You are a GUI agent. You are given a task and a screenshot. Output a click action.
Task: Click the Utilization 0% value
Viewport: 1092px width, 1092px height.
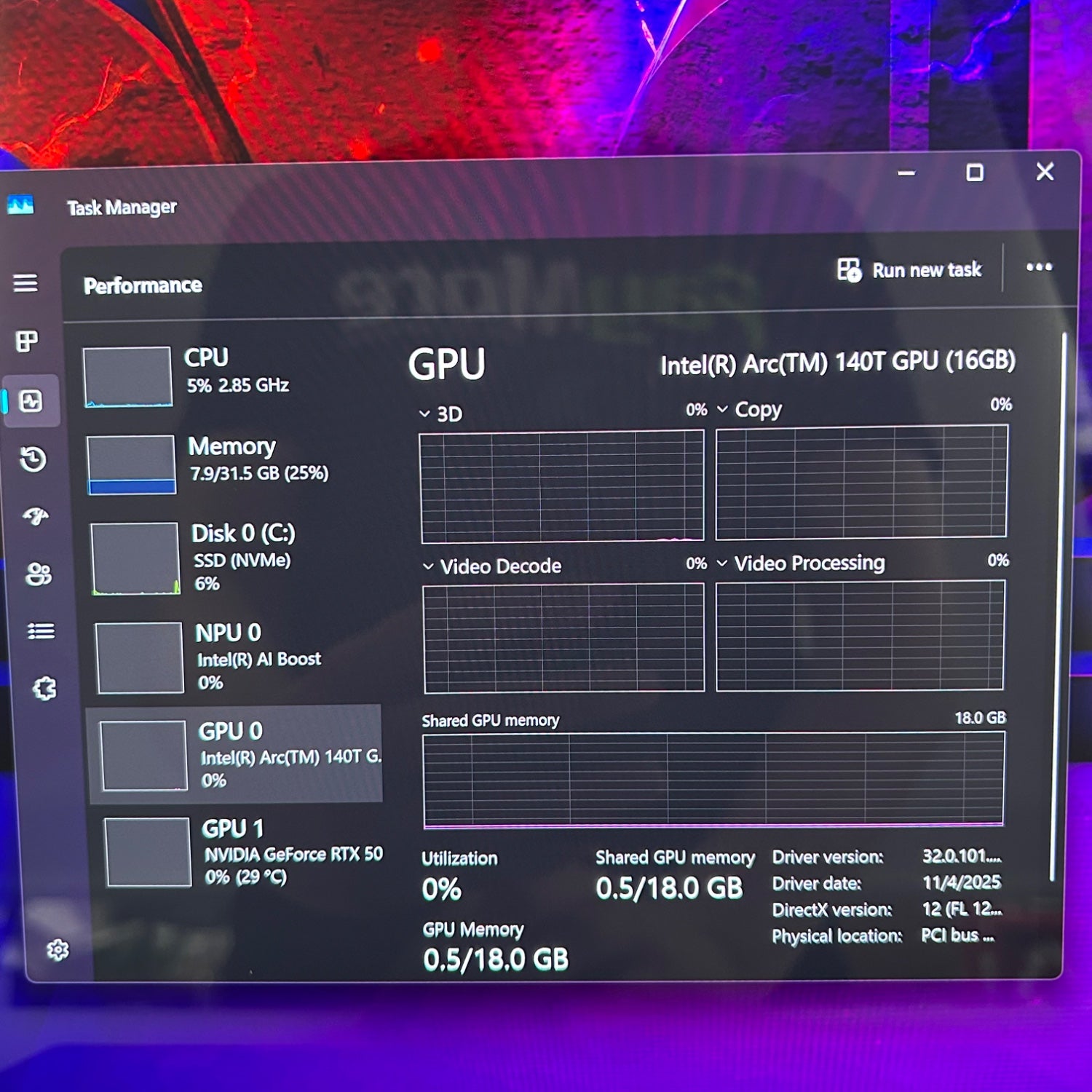441,890
